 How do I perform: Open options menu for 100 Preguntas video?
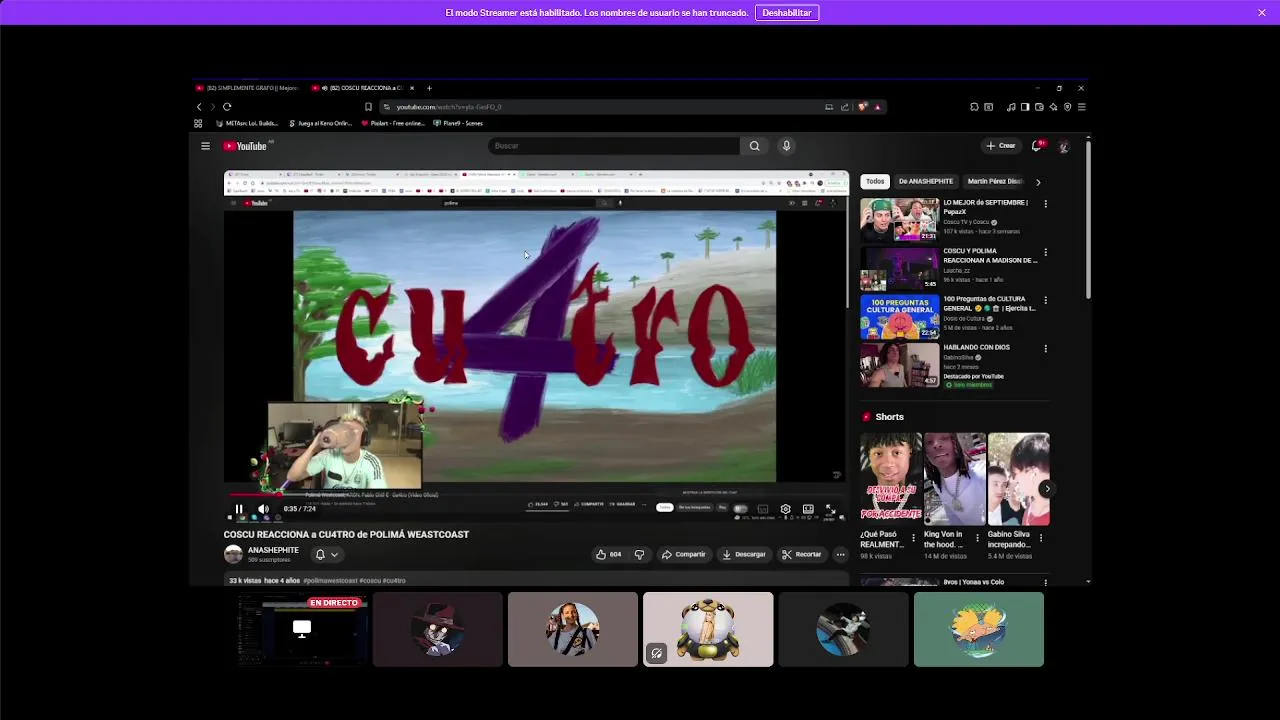click(1045, 300)
